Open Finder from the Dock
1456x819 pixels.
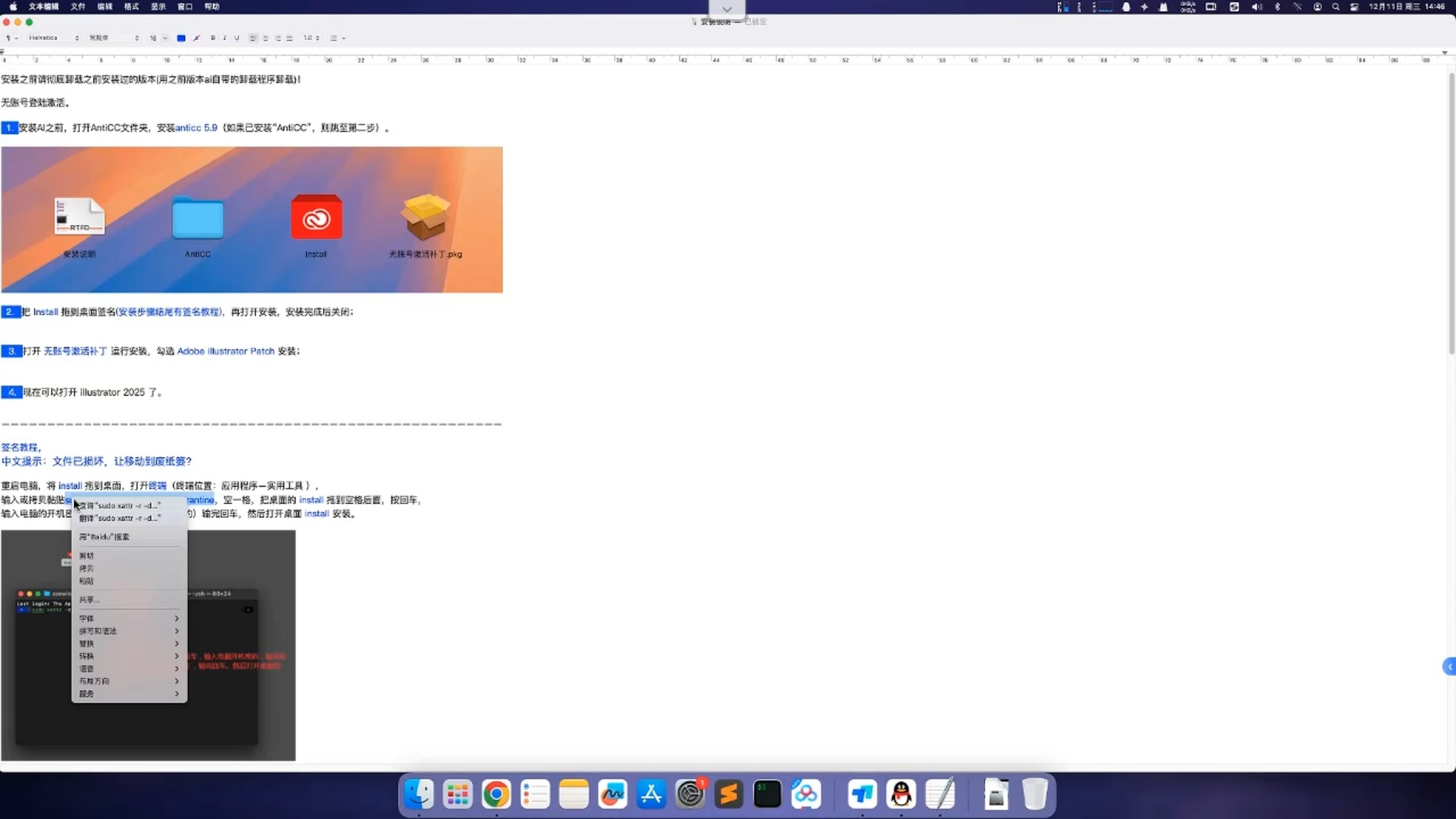click(x=419, y=794)
